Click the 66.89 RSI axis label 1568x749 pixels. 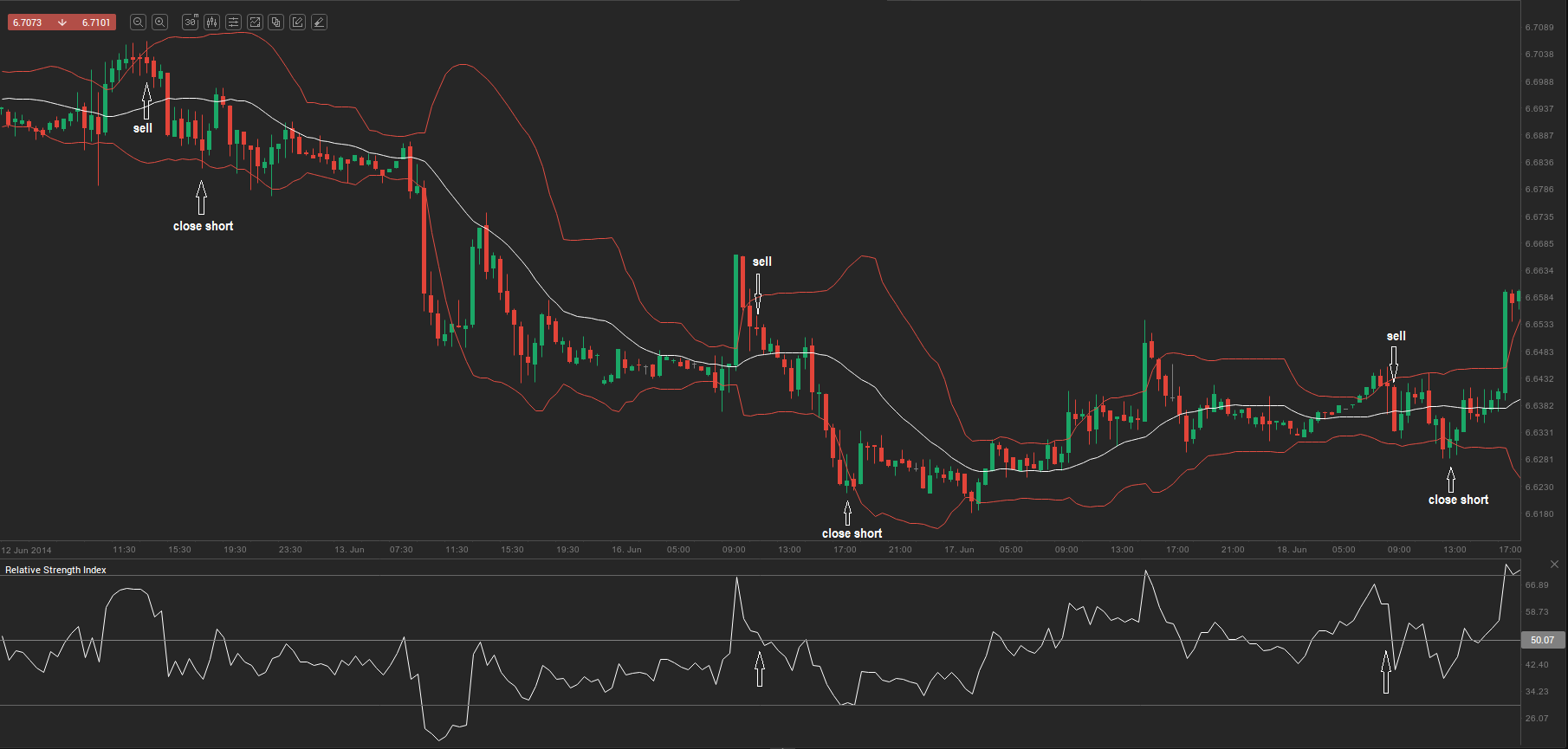(x=1537, y=585)
